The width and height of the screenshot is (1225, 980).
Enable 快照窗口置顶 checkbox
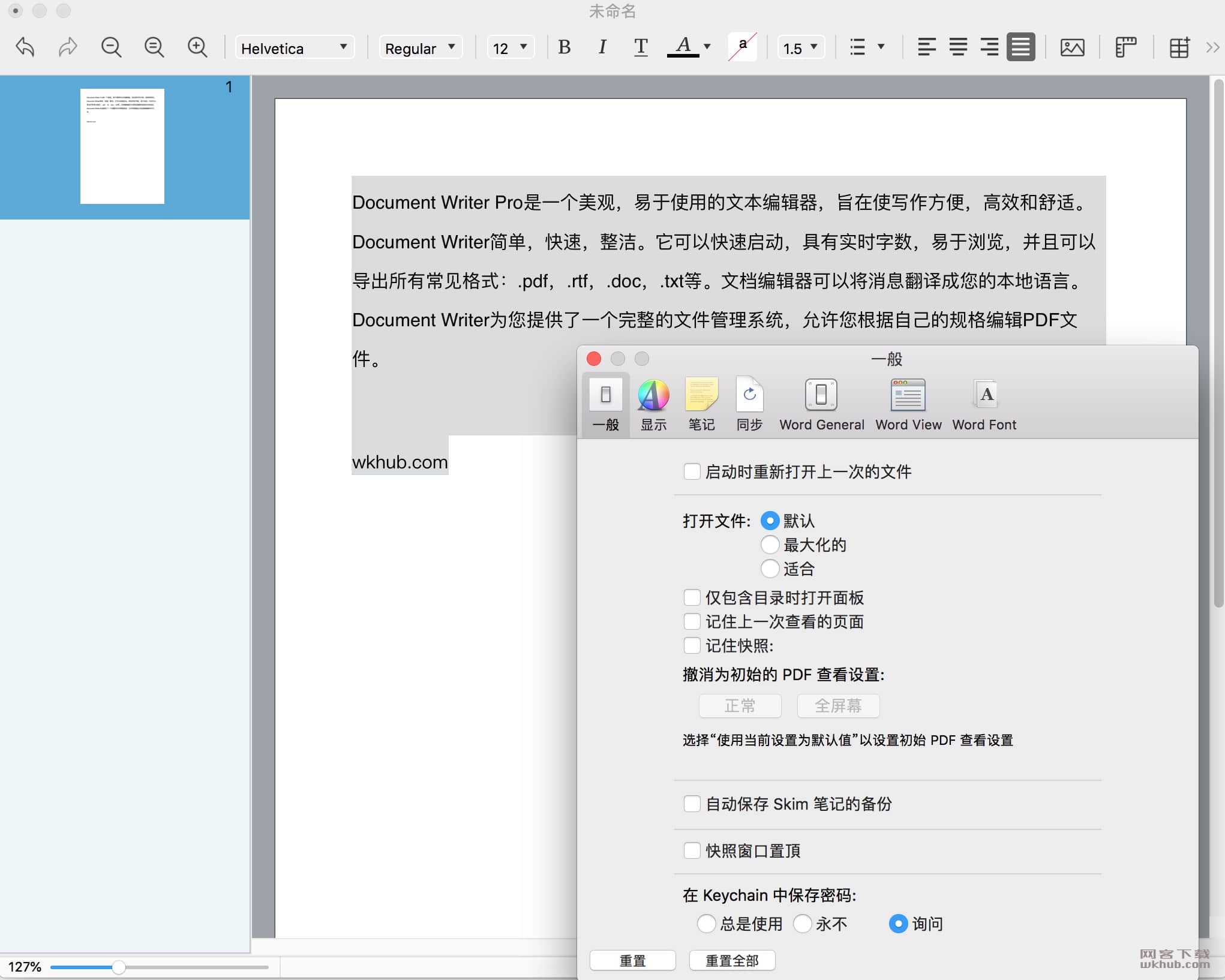pyautogui.click(x=692, y=850)
